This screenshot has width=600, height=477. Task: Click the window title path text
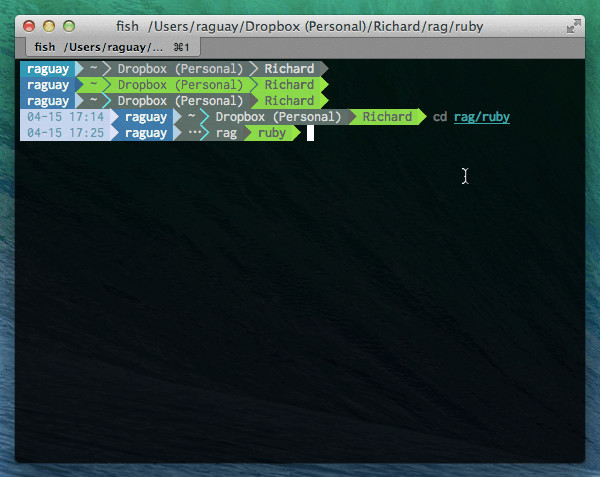(x=300, y=26)
